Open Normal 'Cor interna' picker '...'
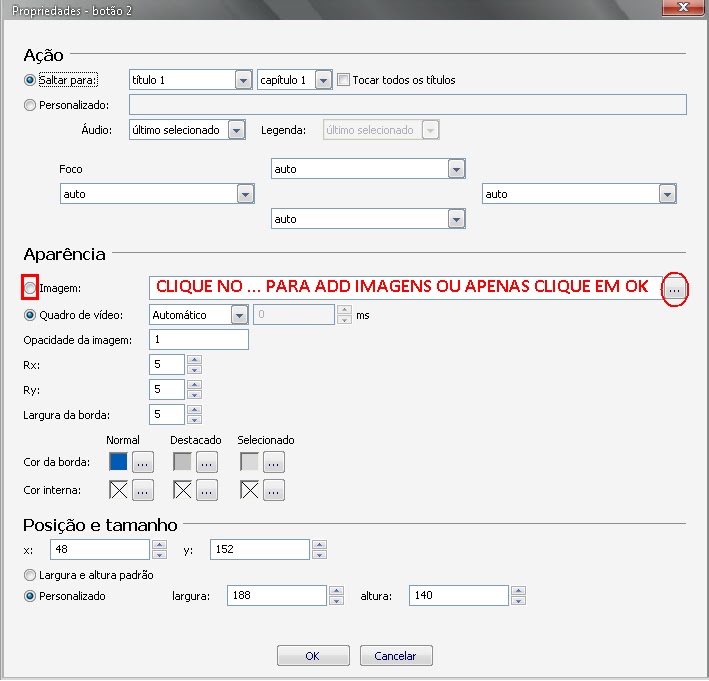This screenshot has height=681, width=709. [x=142, y=490]
